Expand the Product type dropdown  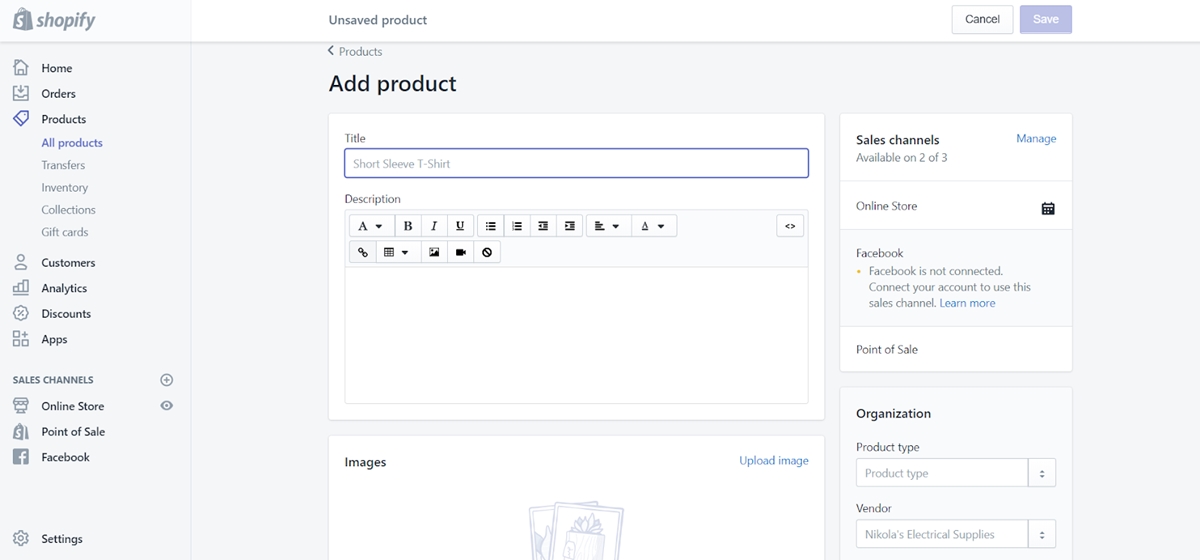(x=1042, y=473)
